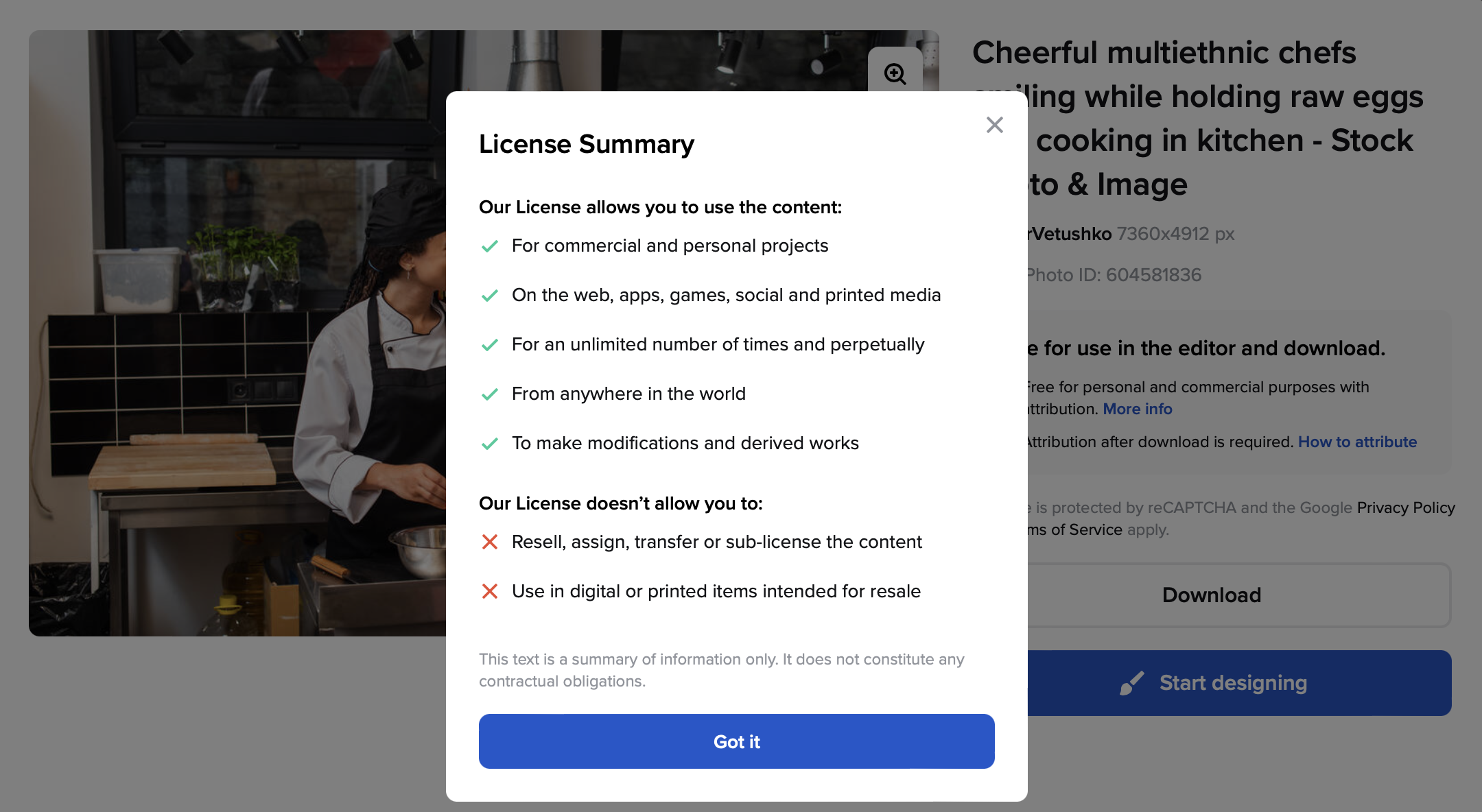Open the Privacy Policy link

1405,508
